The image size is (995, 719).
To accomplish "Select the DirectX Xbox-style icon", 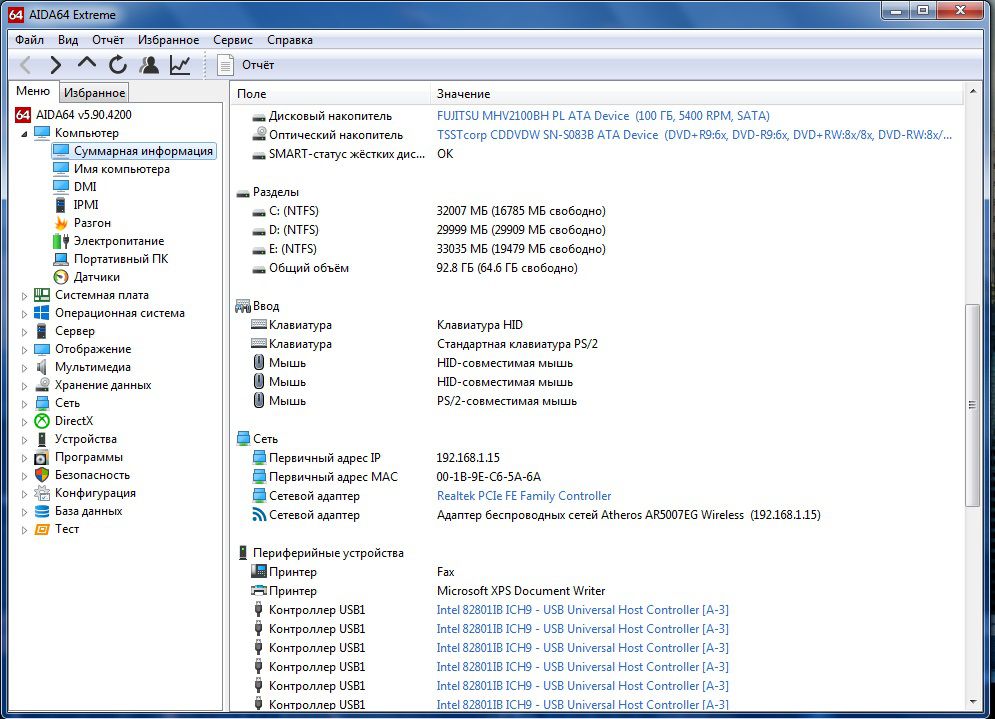I will (x=42, y=421).
